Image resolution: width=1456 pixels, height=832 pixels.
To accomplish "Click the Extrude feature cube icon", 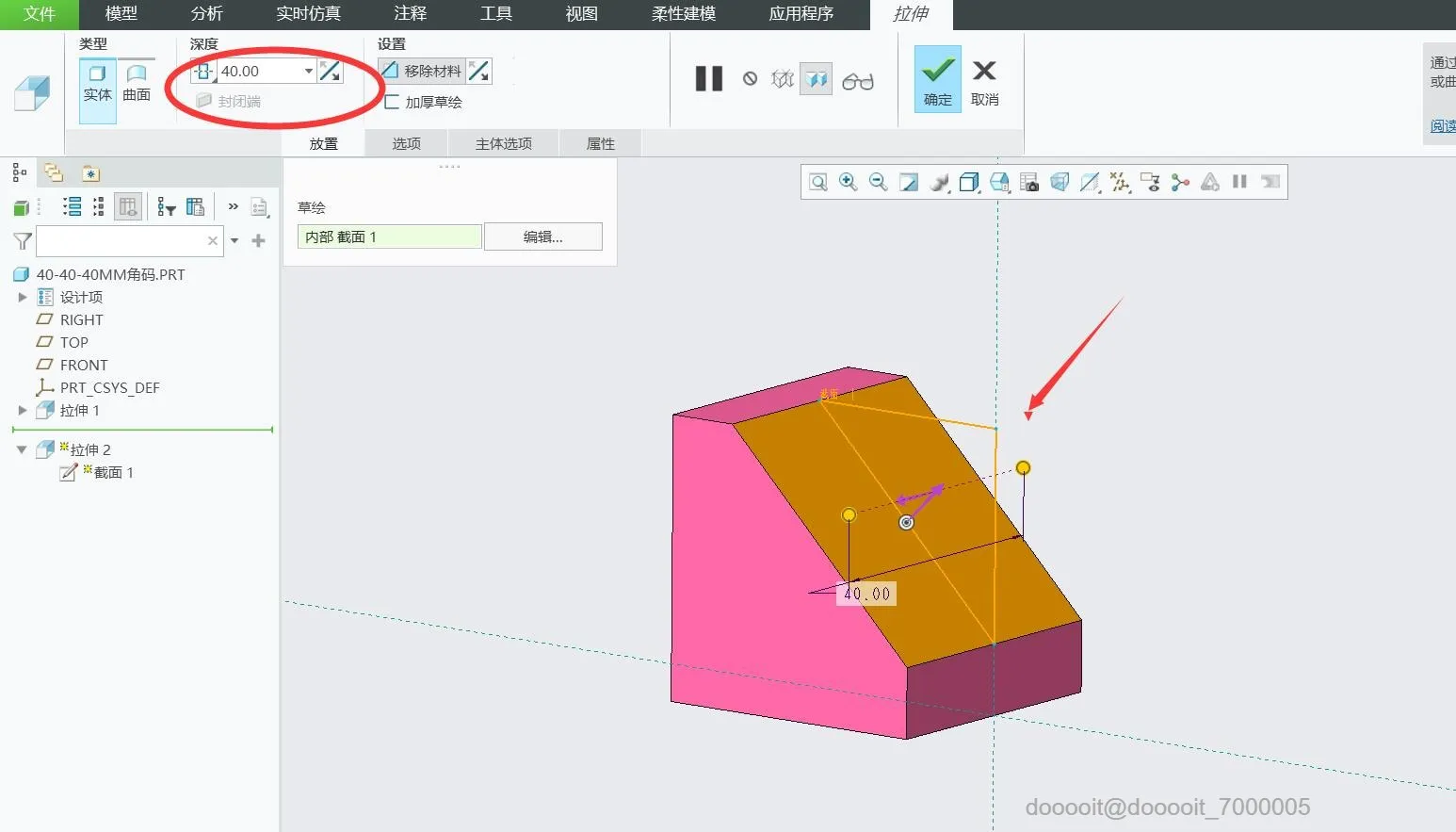I will 32,92.
